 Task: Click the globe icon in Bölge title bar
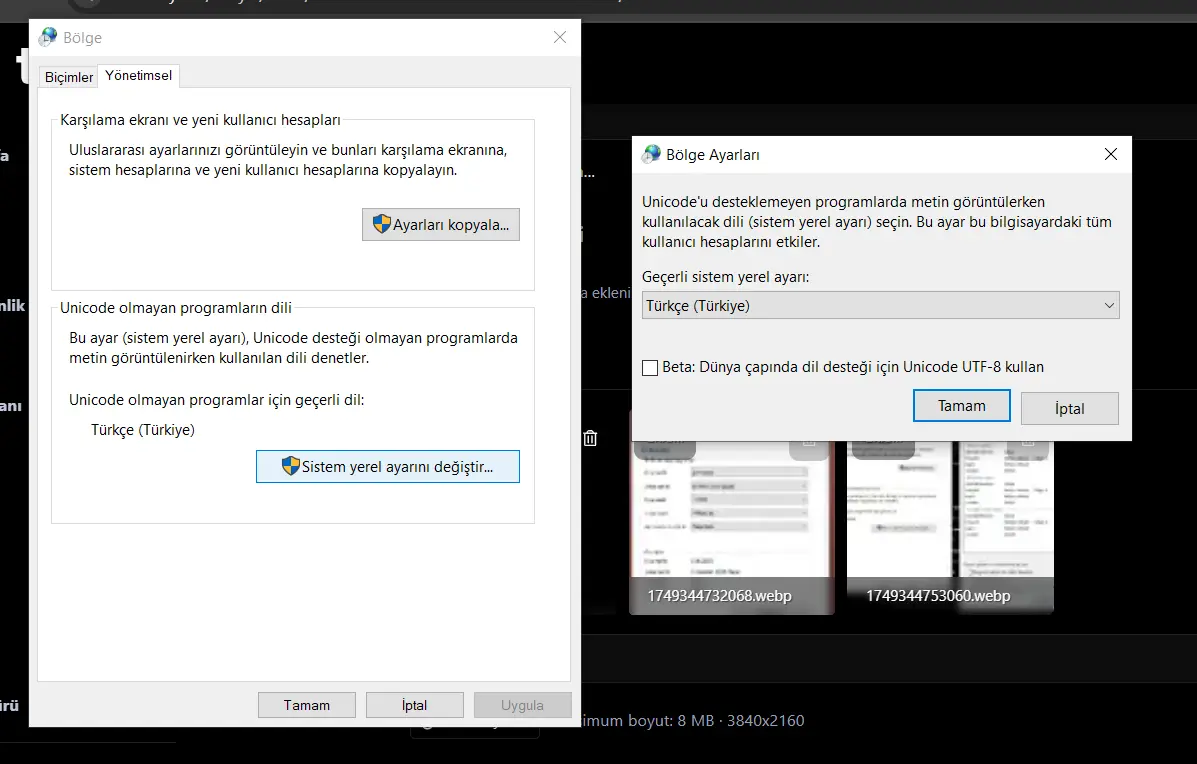(48, 37)
